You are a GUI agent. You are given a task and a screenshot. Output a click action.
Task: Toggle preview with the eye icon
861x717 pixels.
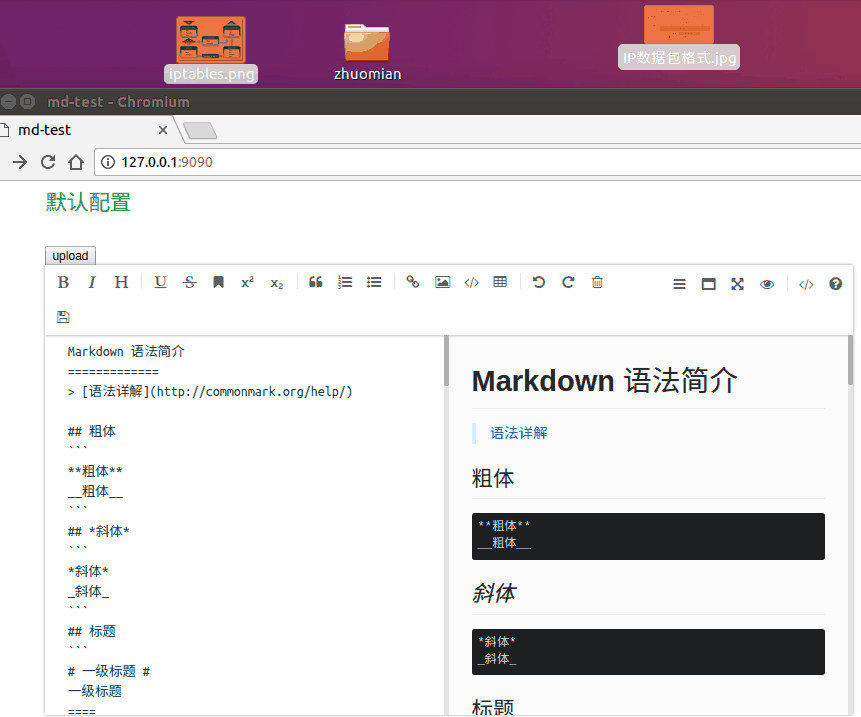767,284
